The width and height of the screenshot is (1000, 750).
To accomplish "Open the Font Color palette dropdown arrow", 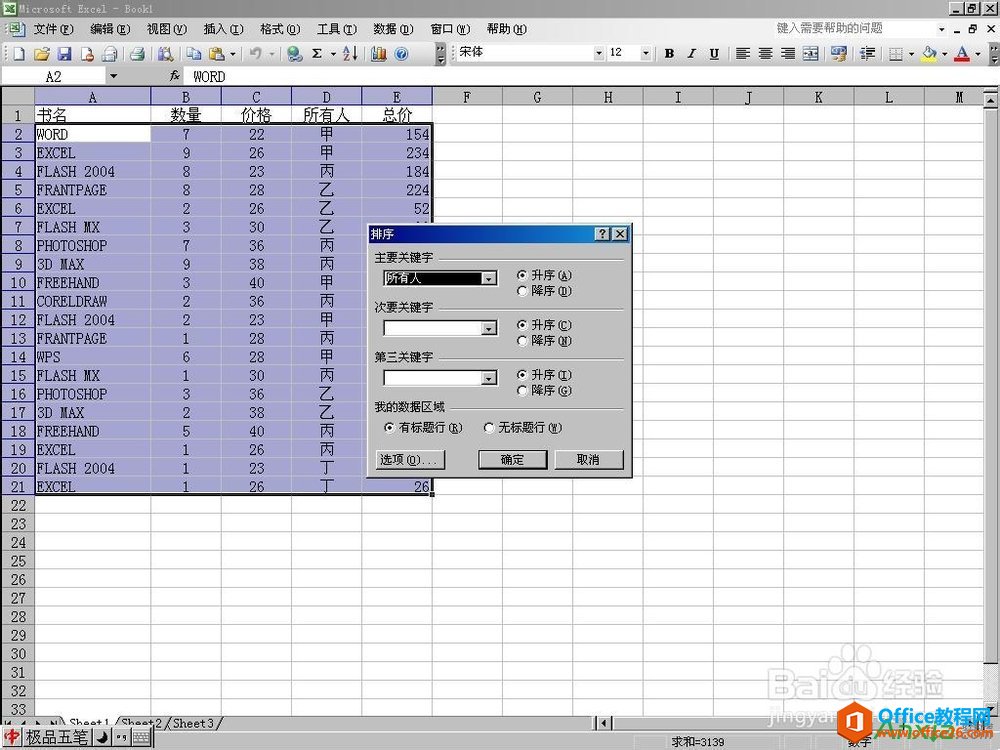I will pos(978,54).
